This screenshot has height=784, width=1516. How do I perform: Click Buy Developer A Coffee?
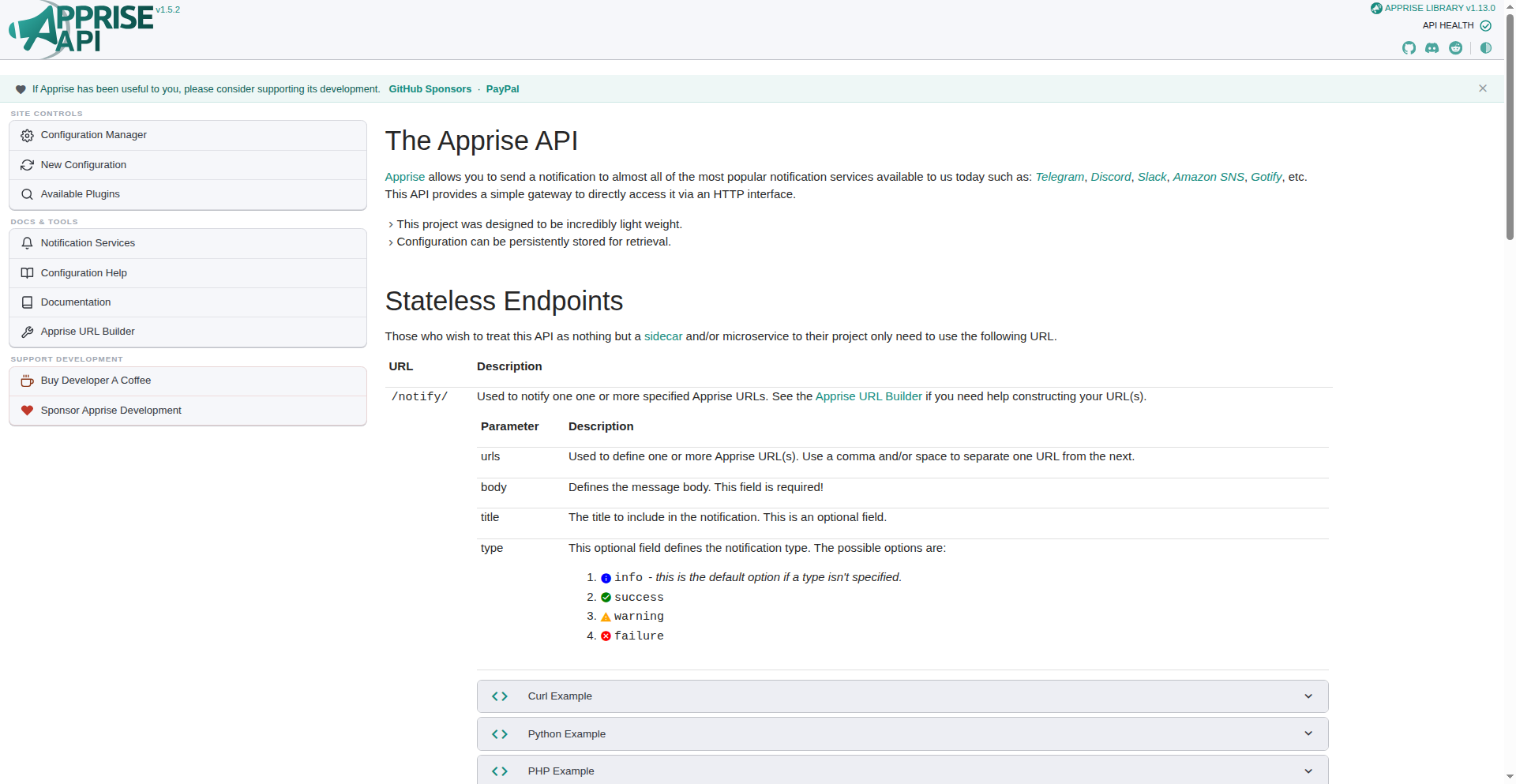pyautogui.click(x=188, y=381)
